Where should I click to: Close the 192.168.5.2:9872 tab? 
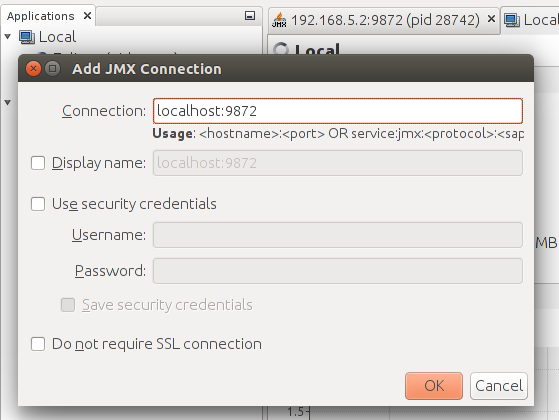click(491, 19)
